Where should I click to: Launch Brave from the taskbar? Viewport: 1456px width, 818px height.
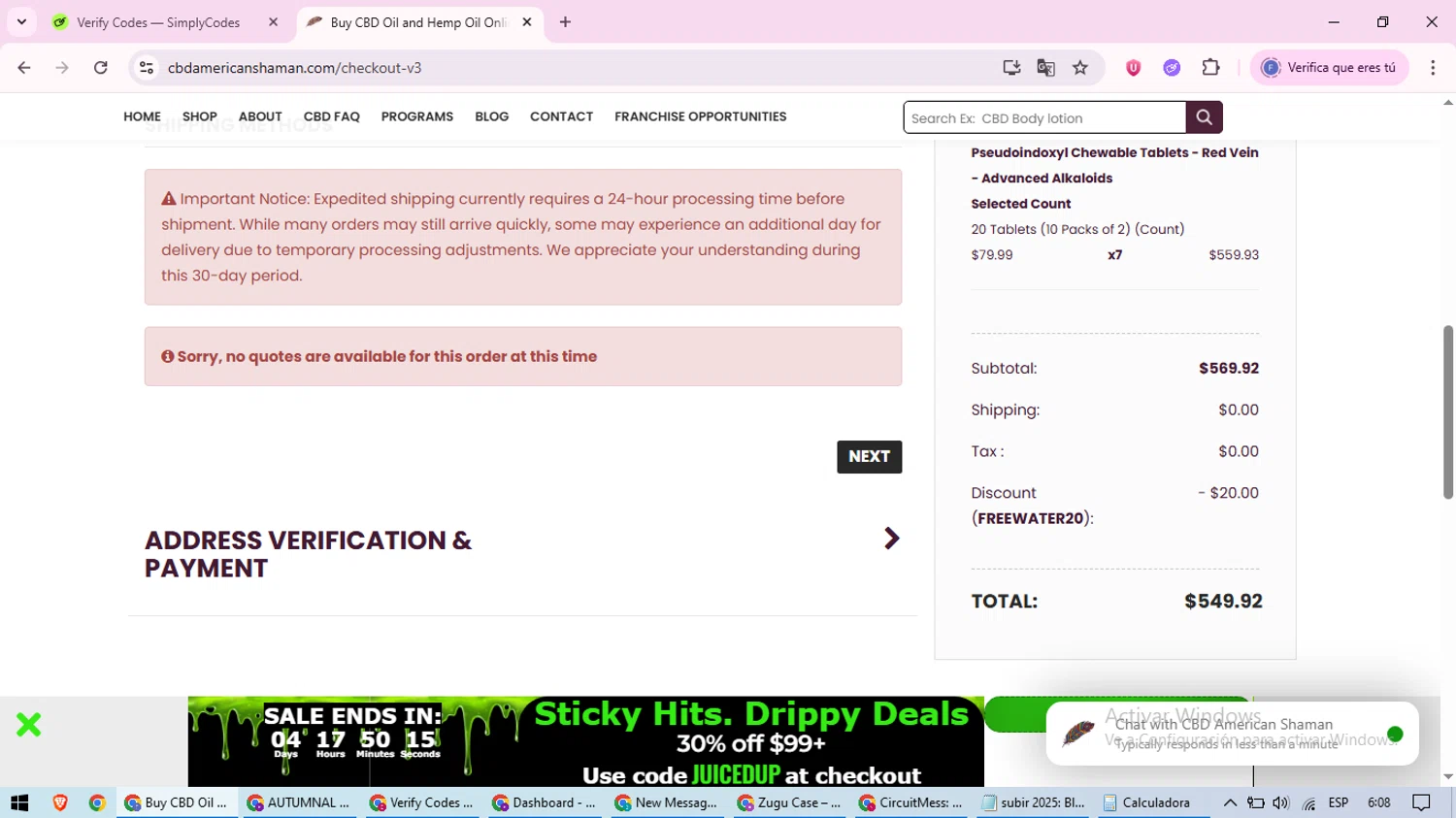60,802
